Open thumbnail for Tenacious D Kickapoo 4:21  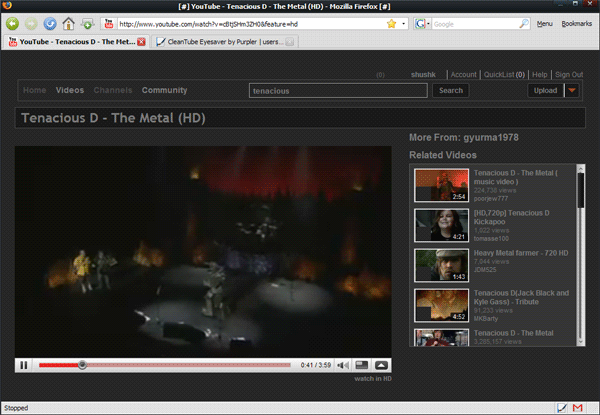click(441, 225)
